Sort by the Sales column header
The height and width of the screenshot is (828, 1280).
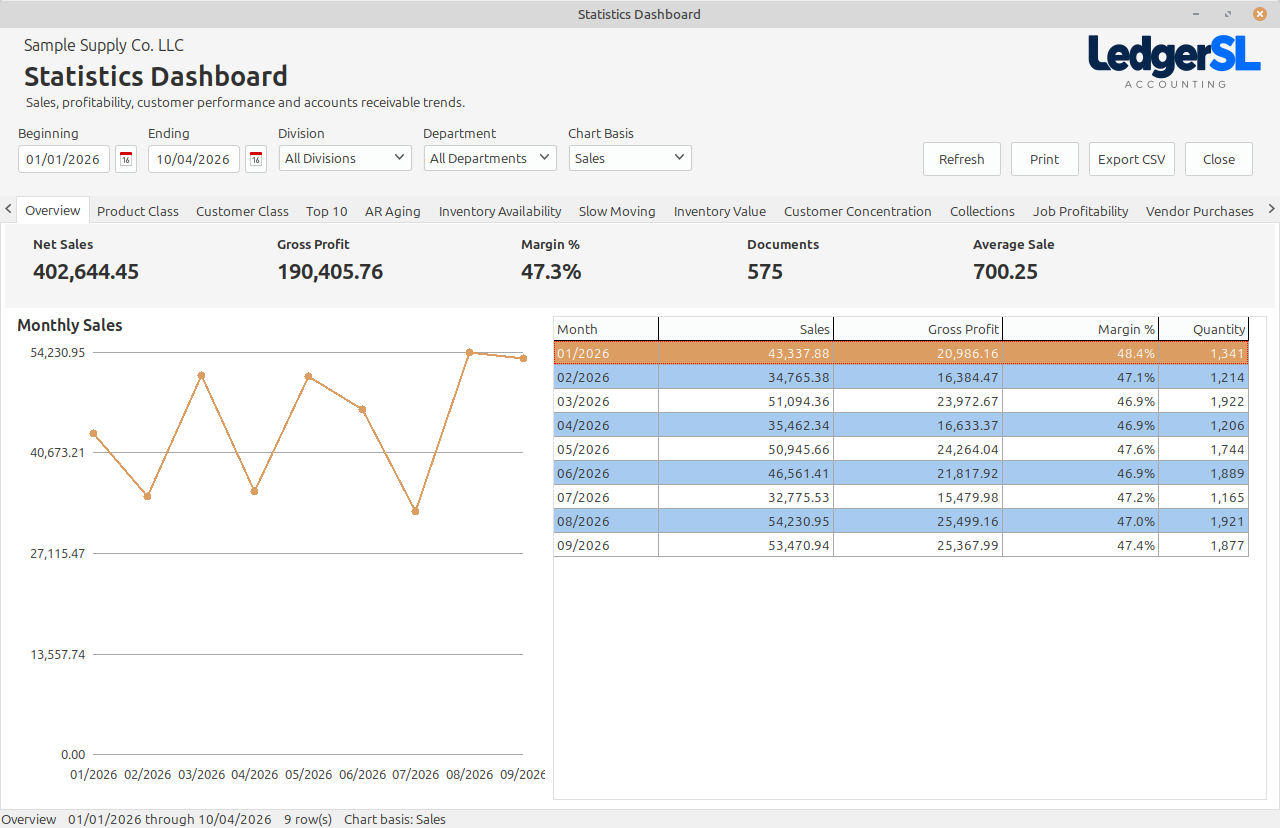[x=746, y=329]
